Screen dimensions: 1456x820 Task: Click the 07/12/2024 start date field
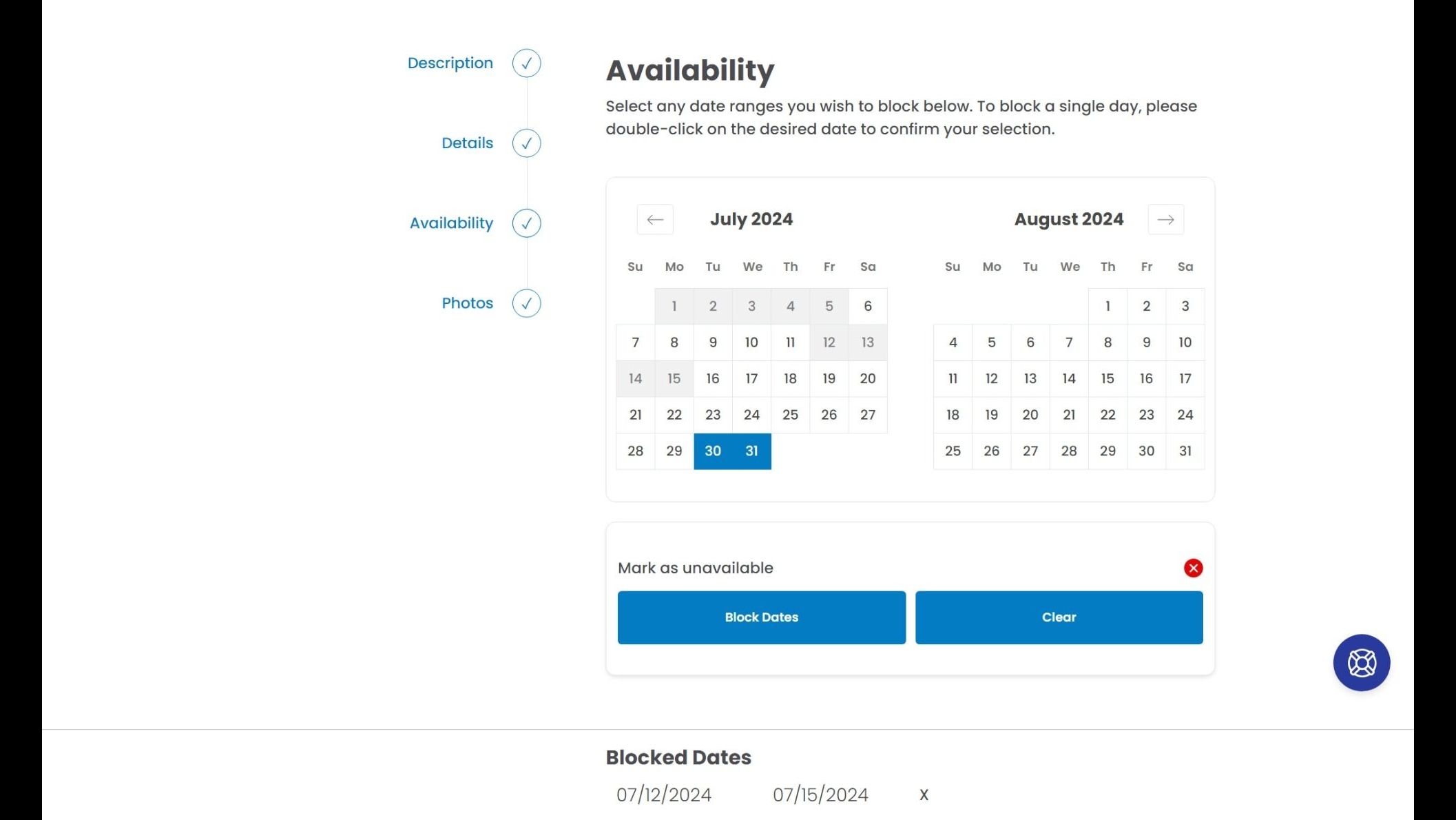[663, 794]
